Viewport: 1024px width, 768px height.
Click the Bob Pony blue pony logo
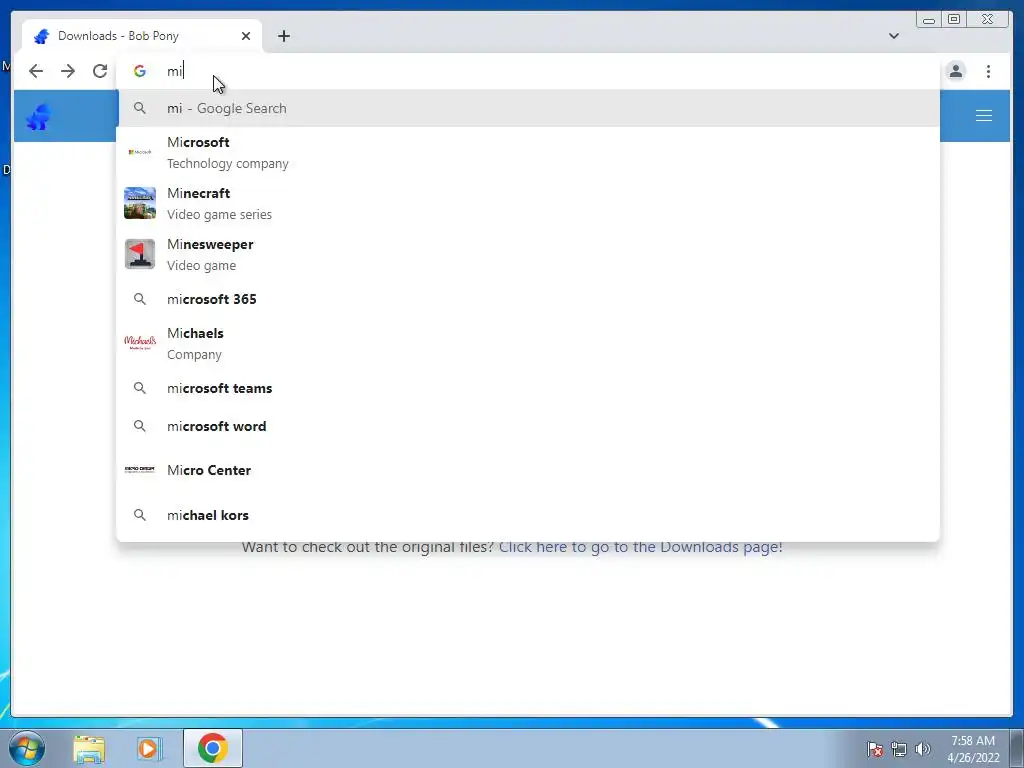click(x=39, y=117)
